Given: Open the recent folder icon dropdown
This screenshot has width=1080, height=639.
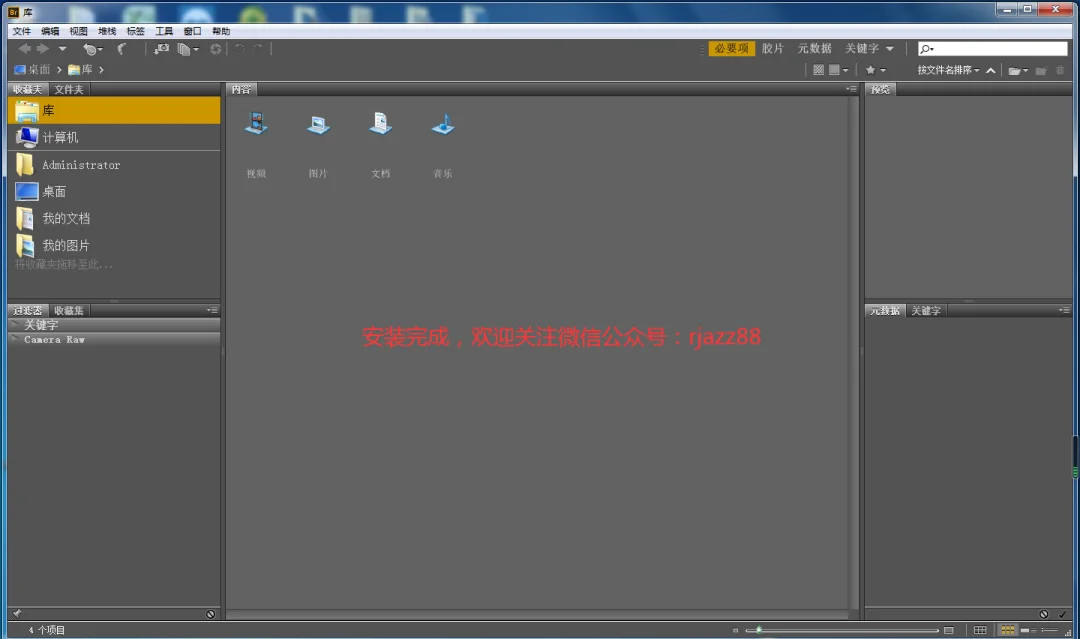Looking at the screenshot, I should [1018, 70].
